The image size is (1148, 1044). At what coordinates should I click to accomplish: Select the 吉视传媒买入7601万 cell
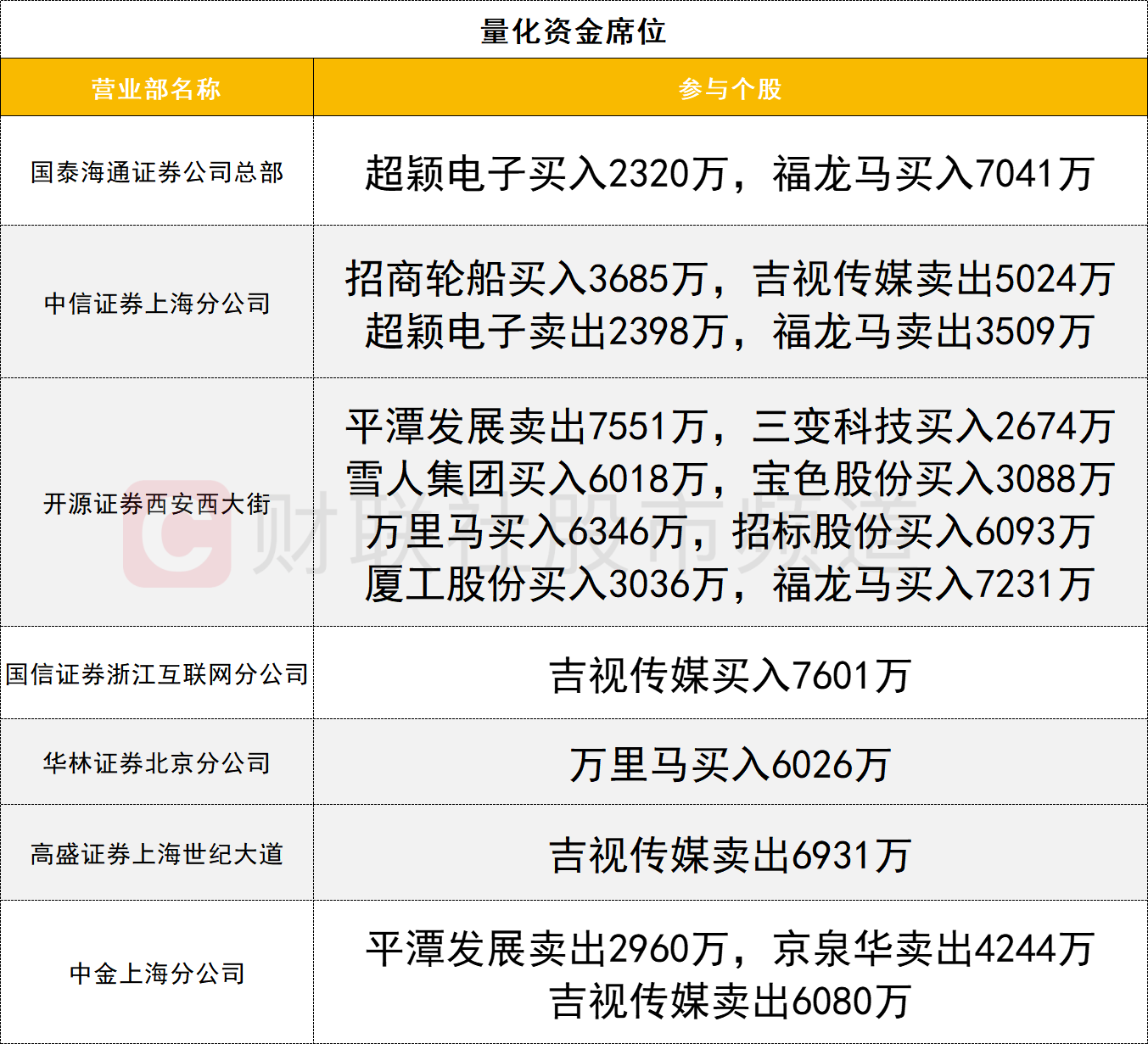pyautogui.click(x=730, y=676)
